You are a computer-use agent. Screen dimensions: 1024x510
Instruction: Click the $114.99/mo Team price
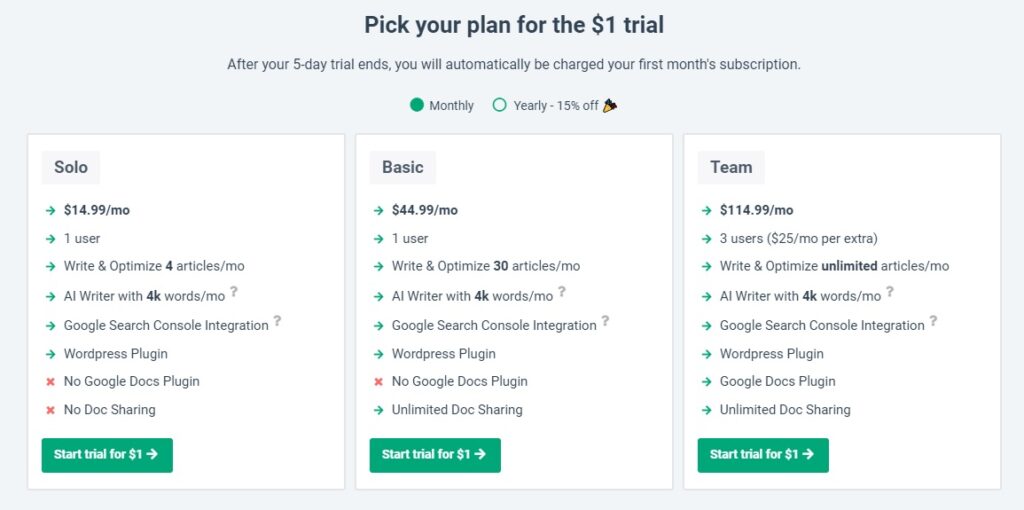[x=756, y=210]
